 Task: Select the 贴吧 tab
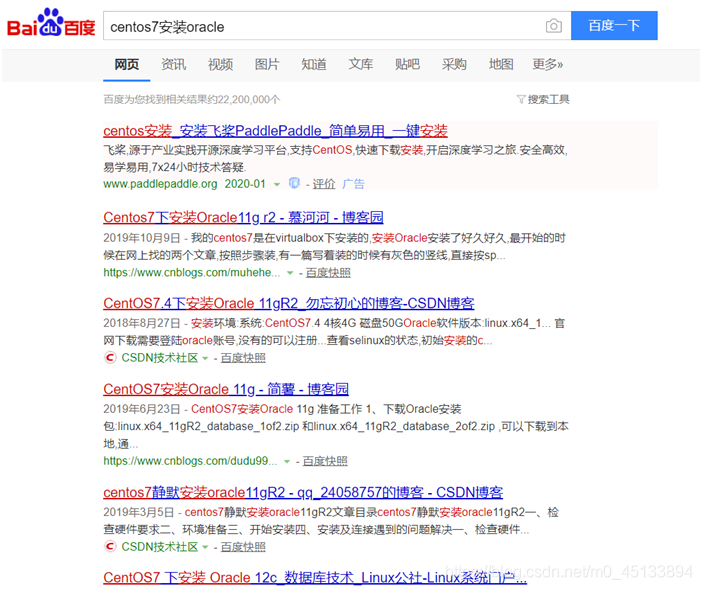407,64
